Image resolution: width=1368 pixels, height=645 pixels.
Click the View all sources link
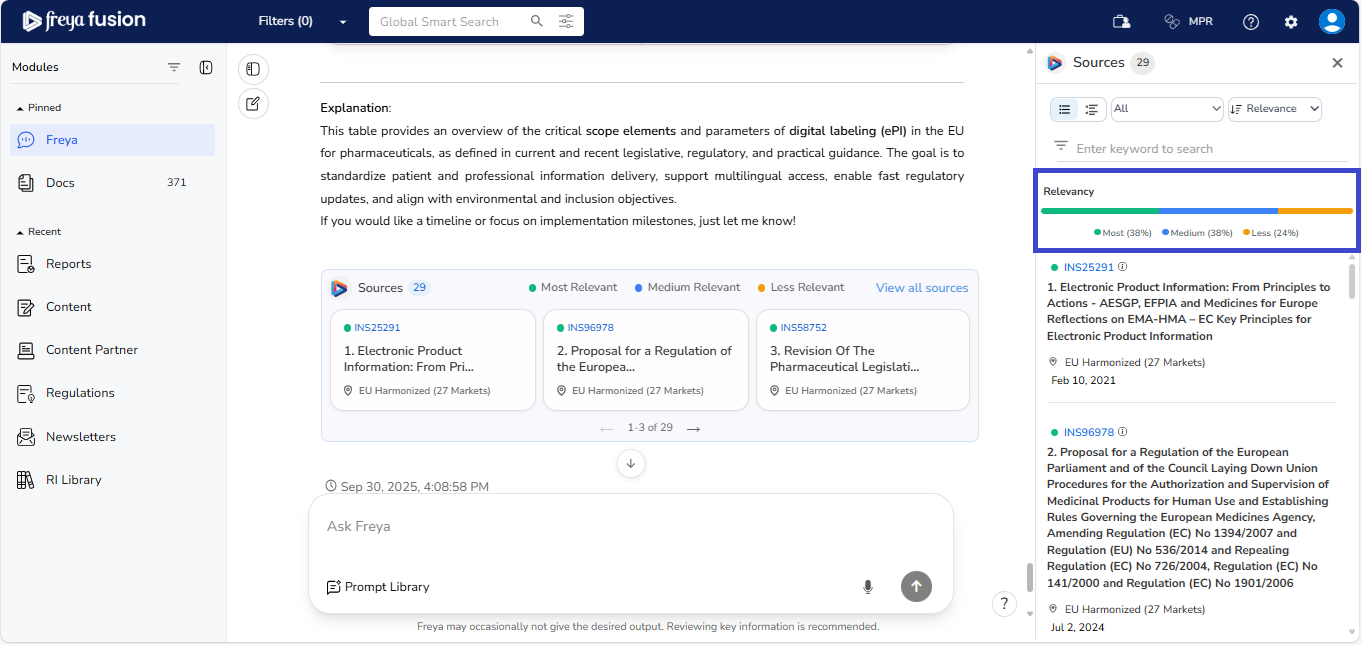(921, 288)
